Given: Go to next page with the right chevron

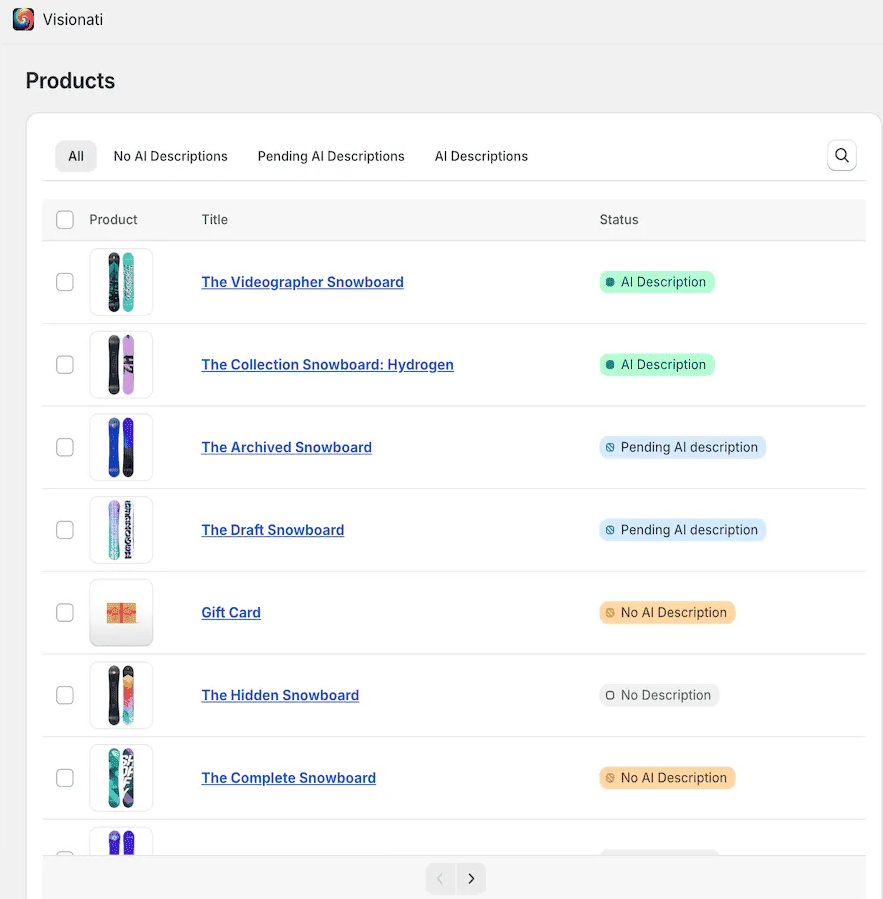Looking at the screenshot, I should (471, 878).
